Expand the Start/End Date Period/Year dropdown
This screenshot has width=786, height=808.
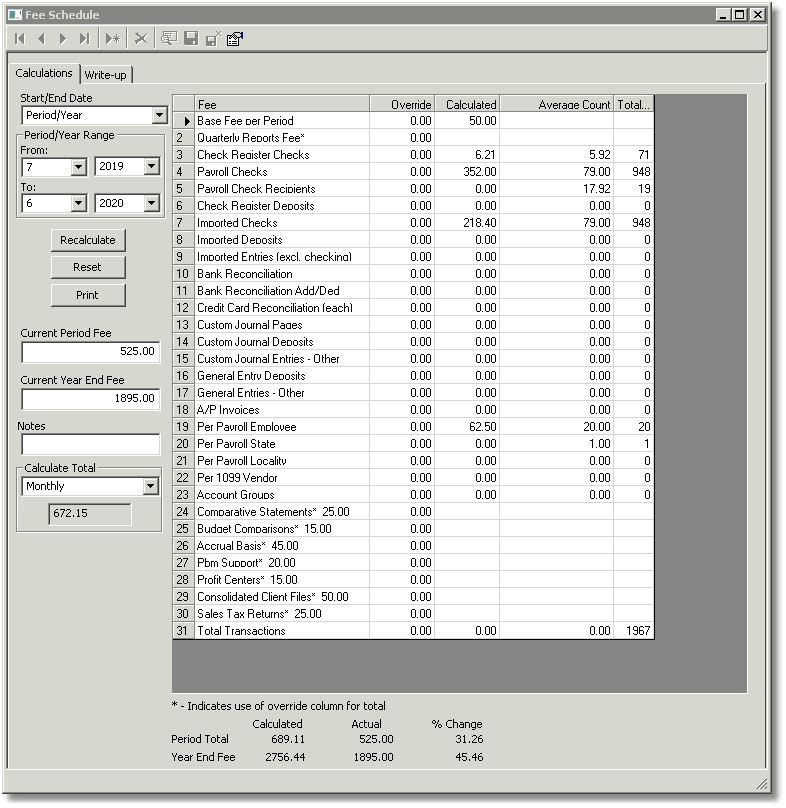pos(159,115)
